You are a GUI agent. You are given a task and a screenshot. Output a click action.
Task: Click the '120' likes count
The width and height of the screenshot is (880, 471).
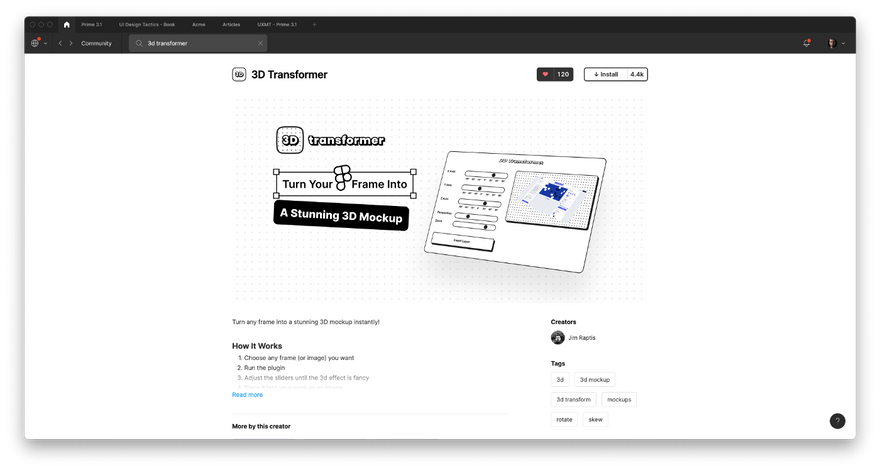pos(563,74)
